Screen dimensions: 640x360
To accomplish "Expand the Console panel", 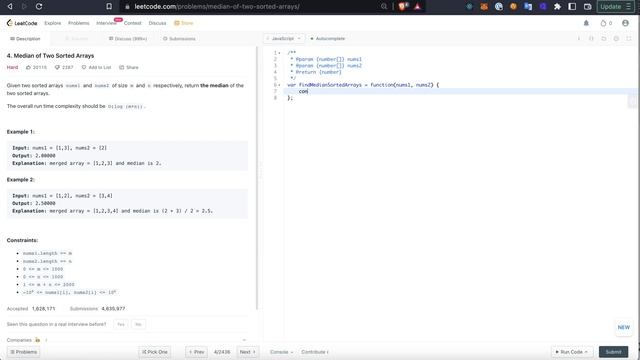I will (281, 352).
